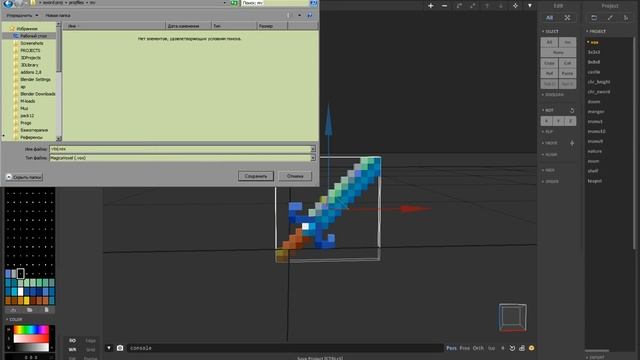The width and height of the screenshot is (640, 360).
Task: Click the move icon beside the LOOP section
Action: click(x=572, y=143)
